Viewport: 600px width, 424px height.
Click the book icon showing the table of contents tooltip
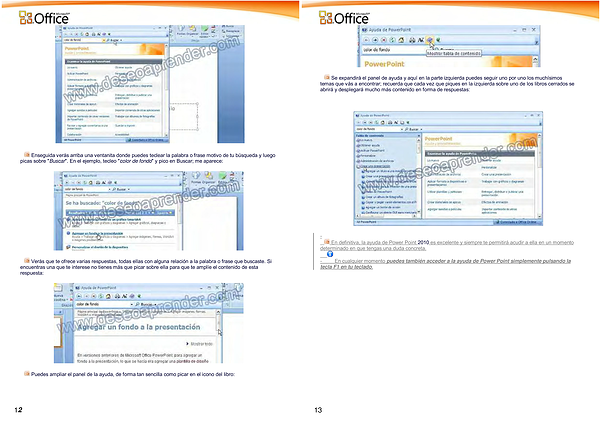[430, 41]
